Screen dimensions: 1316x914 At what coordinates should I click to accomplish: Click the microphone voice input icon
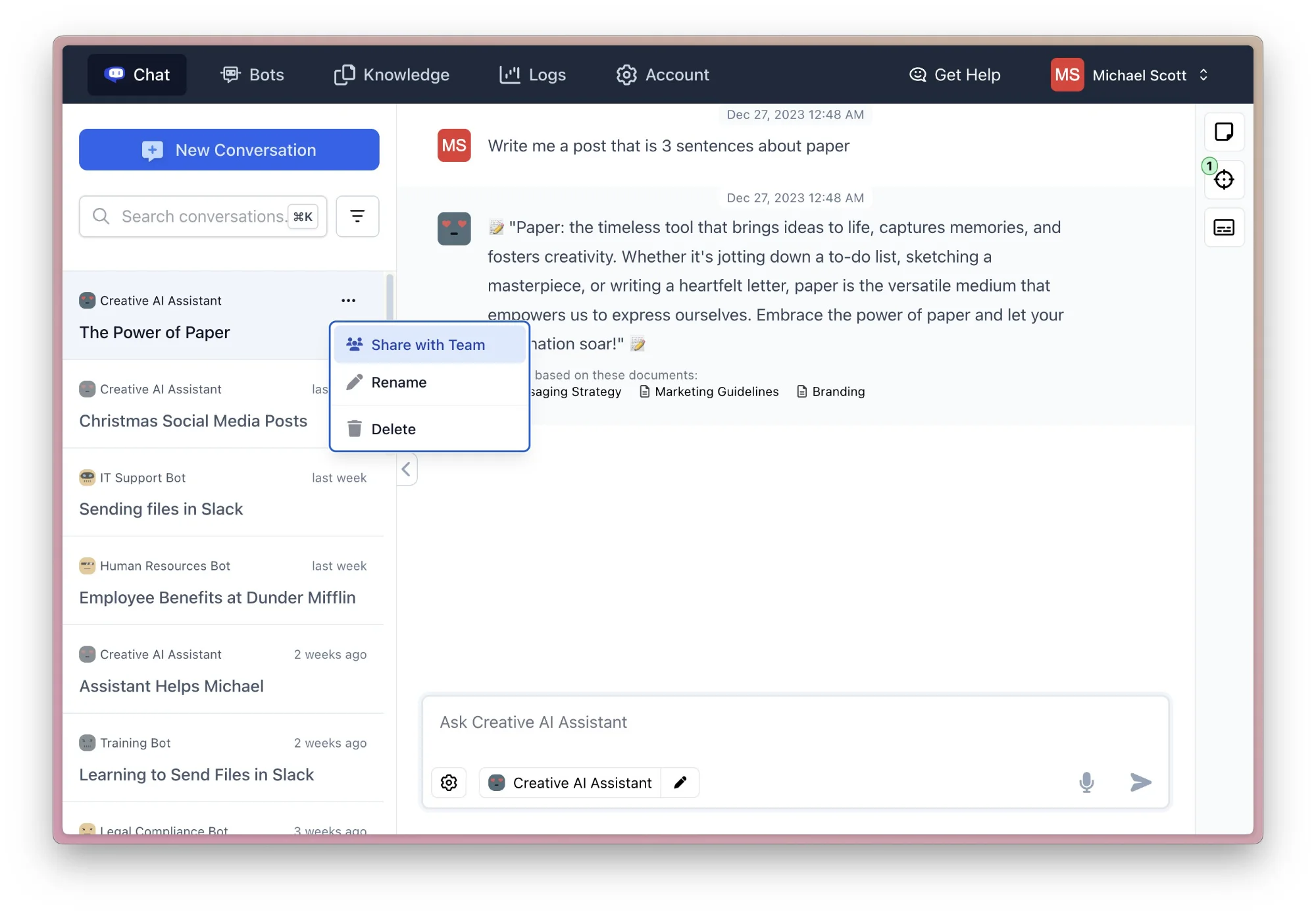pos(1087,782)
